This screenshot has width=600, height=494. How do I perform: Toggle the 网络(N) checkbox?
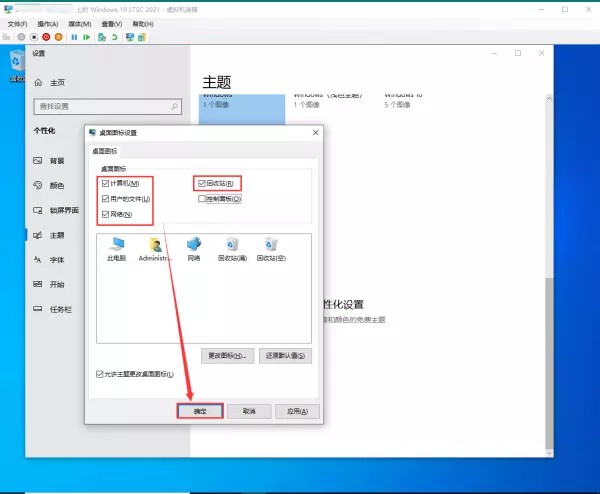pos(106,214)
